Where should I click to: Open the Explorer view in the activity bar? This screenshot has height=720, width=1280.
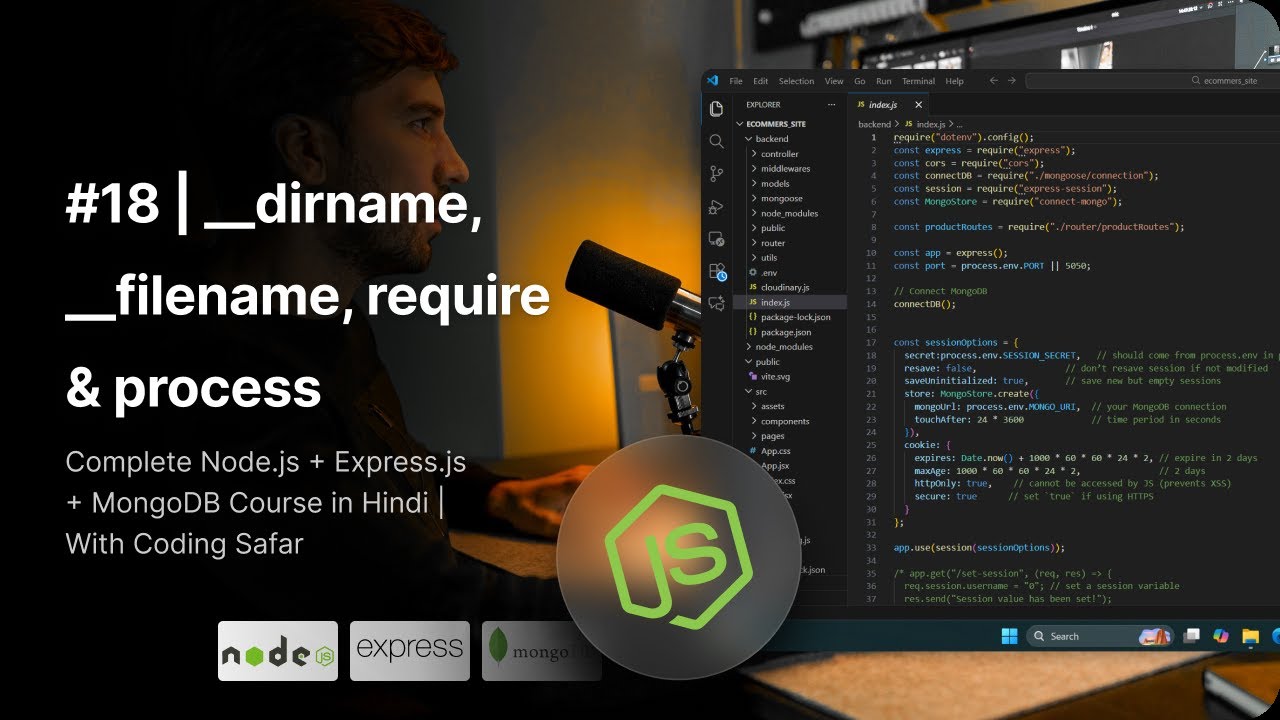tap(716, 109)
